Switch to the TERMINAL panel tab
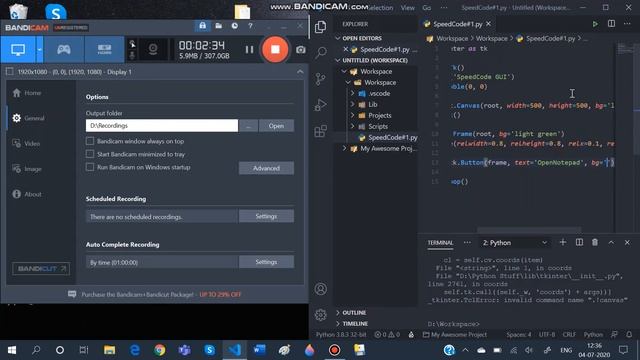Image resolution: width=640 pixels, height=360 pixels. [440, 243]
